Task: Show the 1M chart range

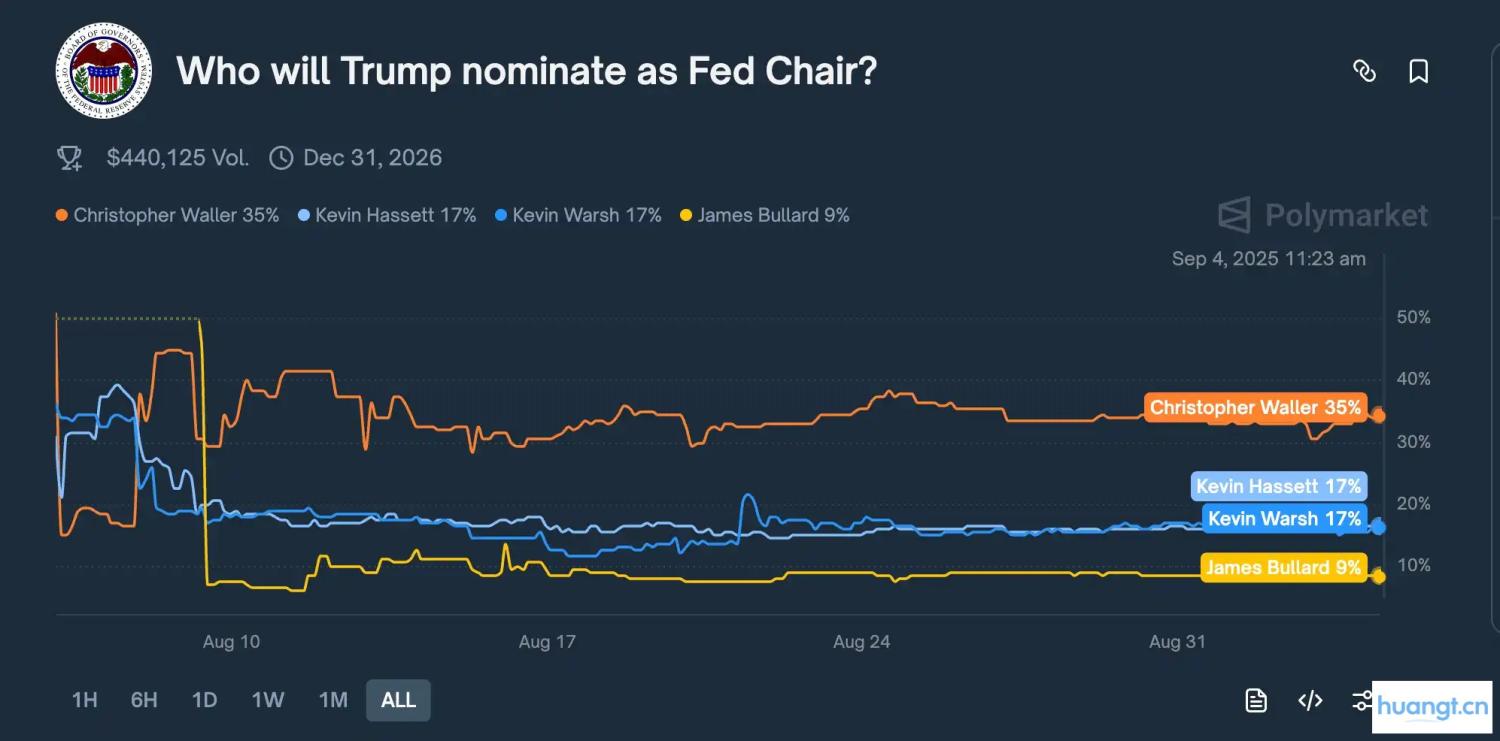Action: coord(333,700)
